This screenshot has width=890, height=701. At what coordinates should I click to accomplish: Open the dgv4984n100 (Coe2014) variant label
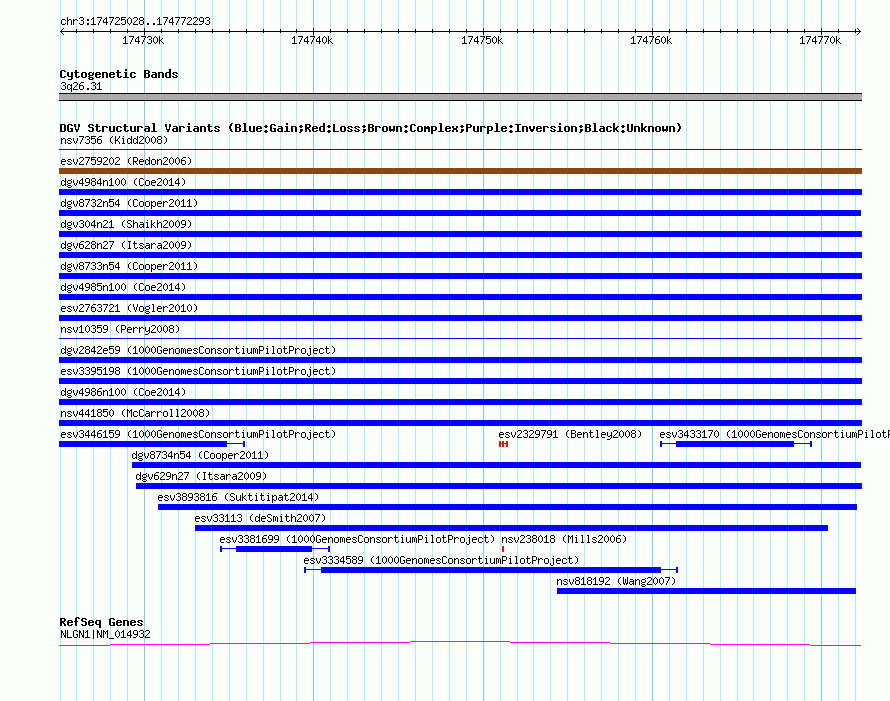123,182
